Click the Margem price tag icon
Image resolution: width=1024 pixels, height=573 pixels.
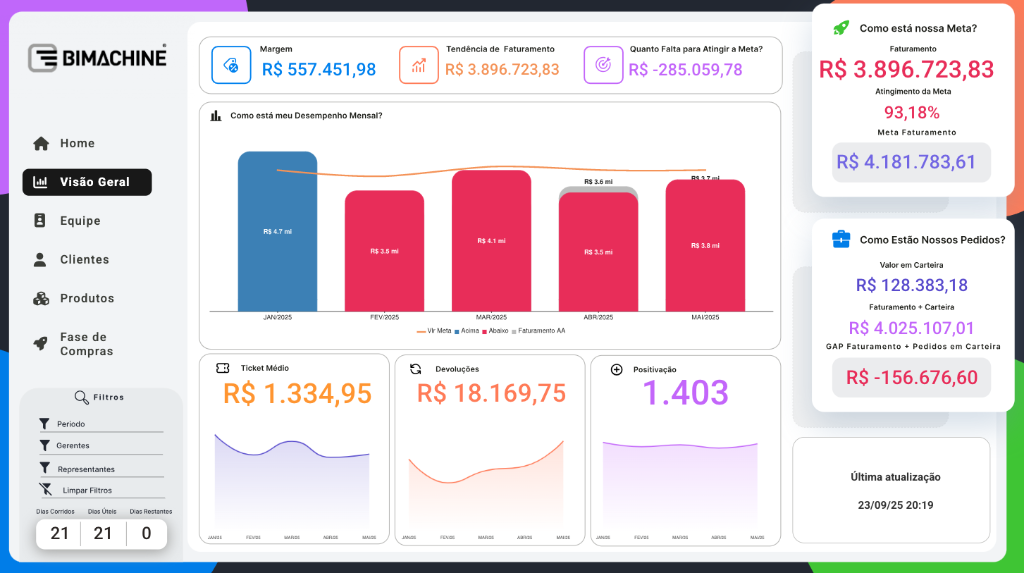[x=231, y=65]
